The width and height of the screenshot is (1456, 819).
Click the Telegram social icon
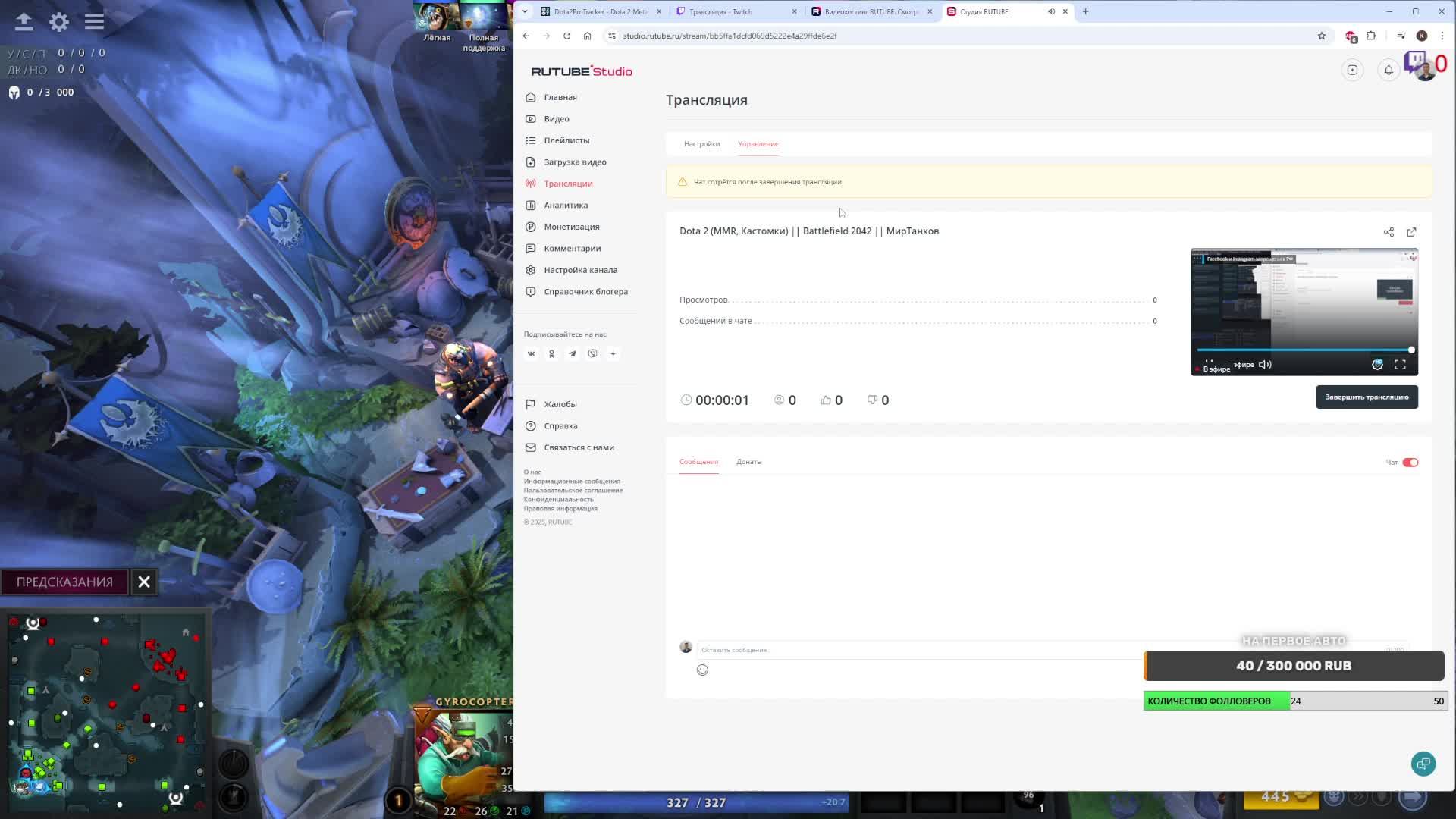(572, 353)
